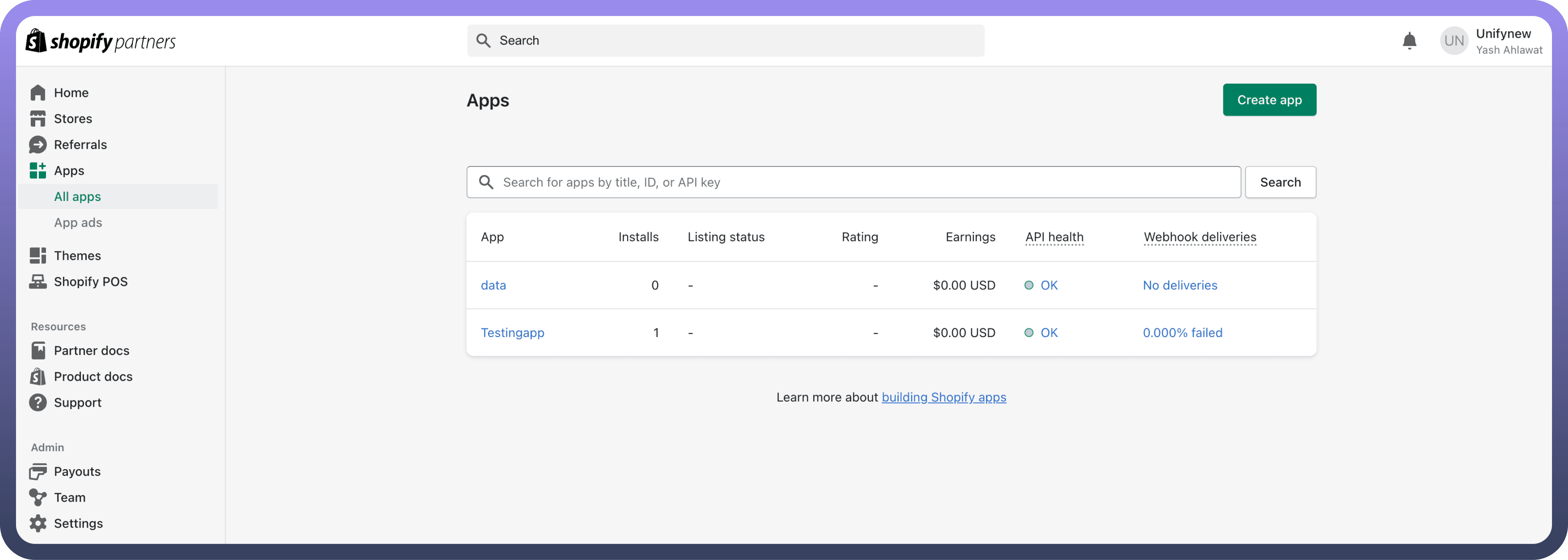Open the data app link
The height and width of the screenshot is (560, 1568).
[x=493, y=285]
